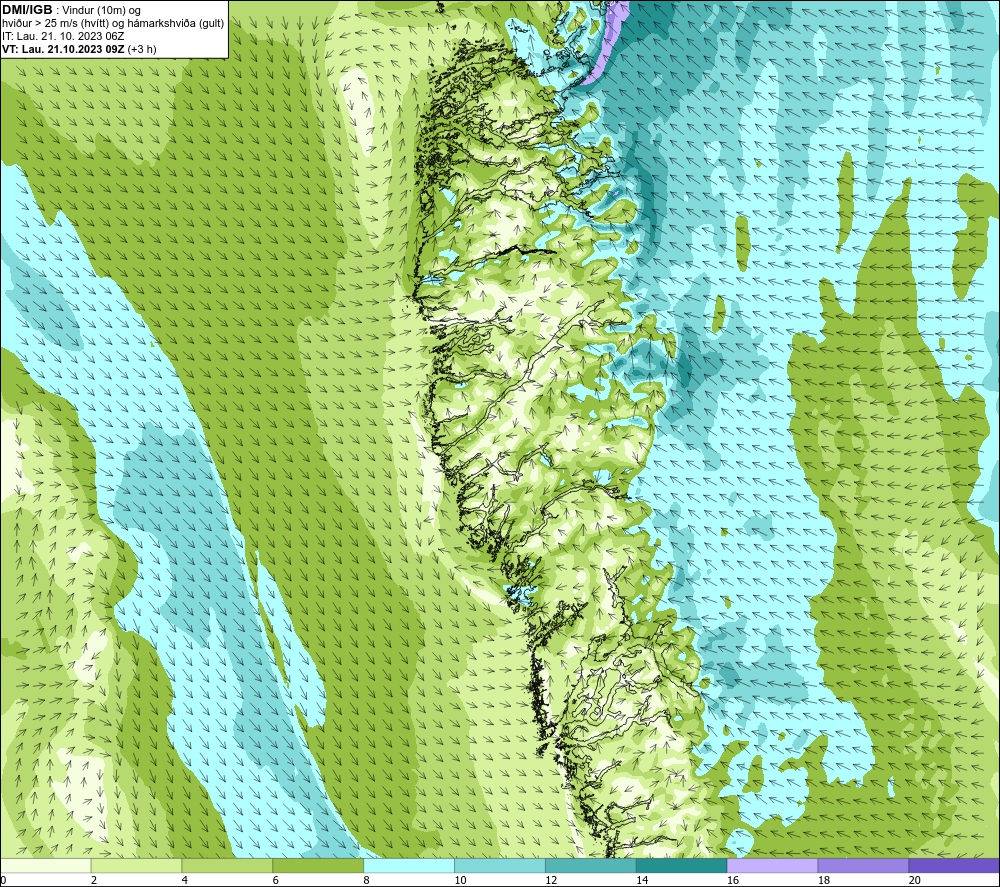Click the scale label '10'
Screen dimensions: 1000x887
click(x=460, y=880)
